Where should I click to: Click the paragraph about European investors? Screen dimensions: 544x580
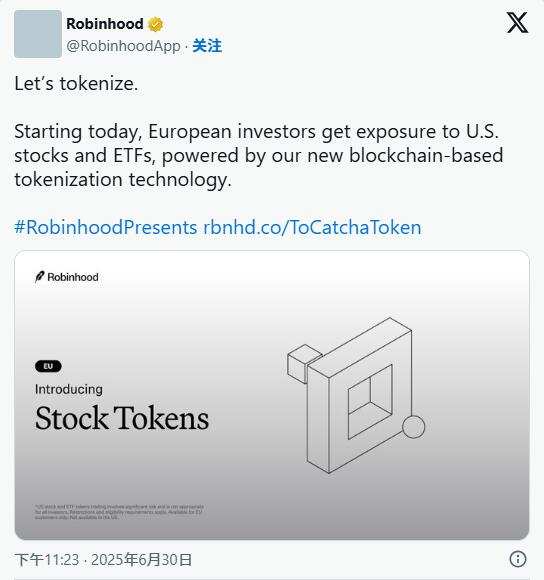pos(259,155)
